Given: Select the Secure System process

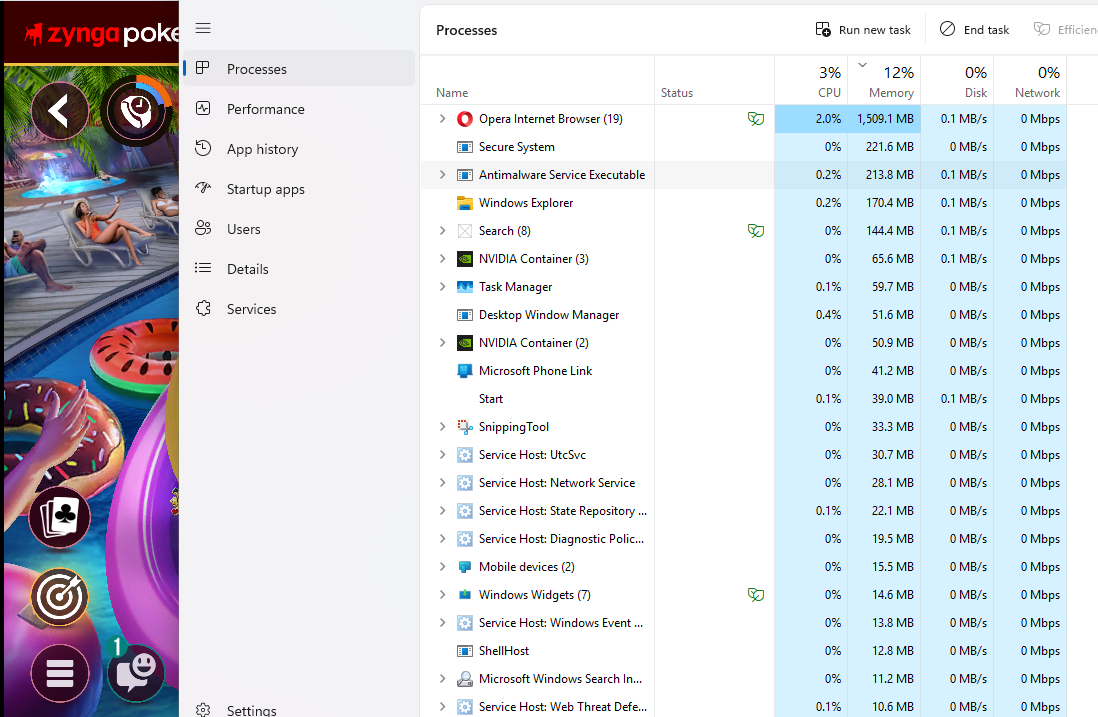Looking at the screenshot, I should point(743,146).
